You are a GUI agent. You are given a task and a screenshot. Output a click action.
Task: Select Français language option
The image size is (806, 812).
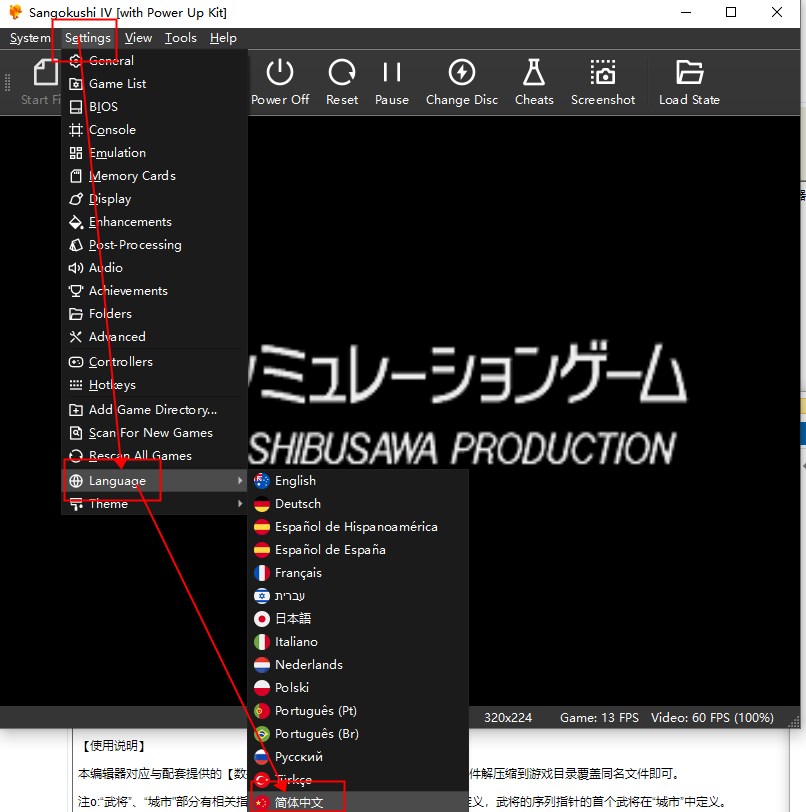(x=358, y=572)
